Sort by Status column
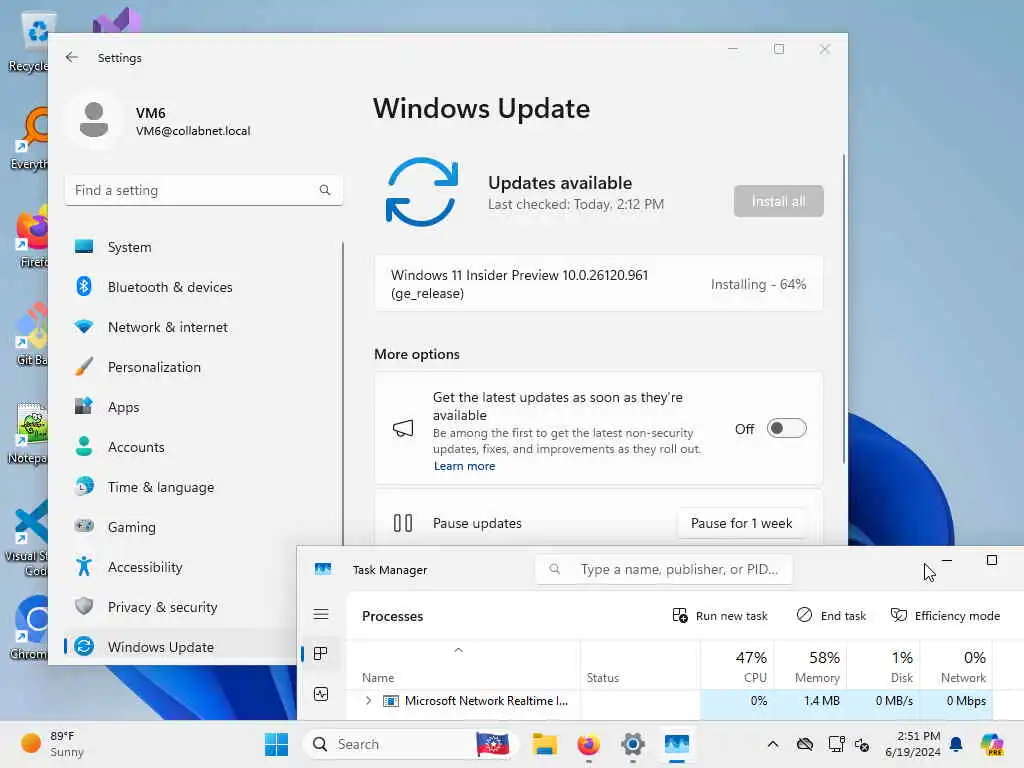Viewport: 1024px width, 768px height. pyautogui.click(x=602, y=678)
